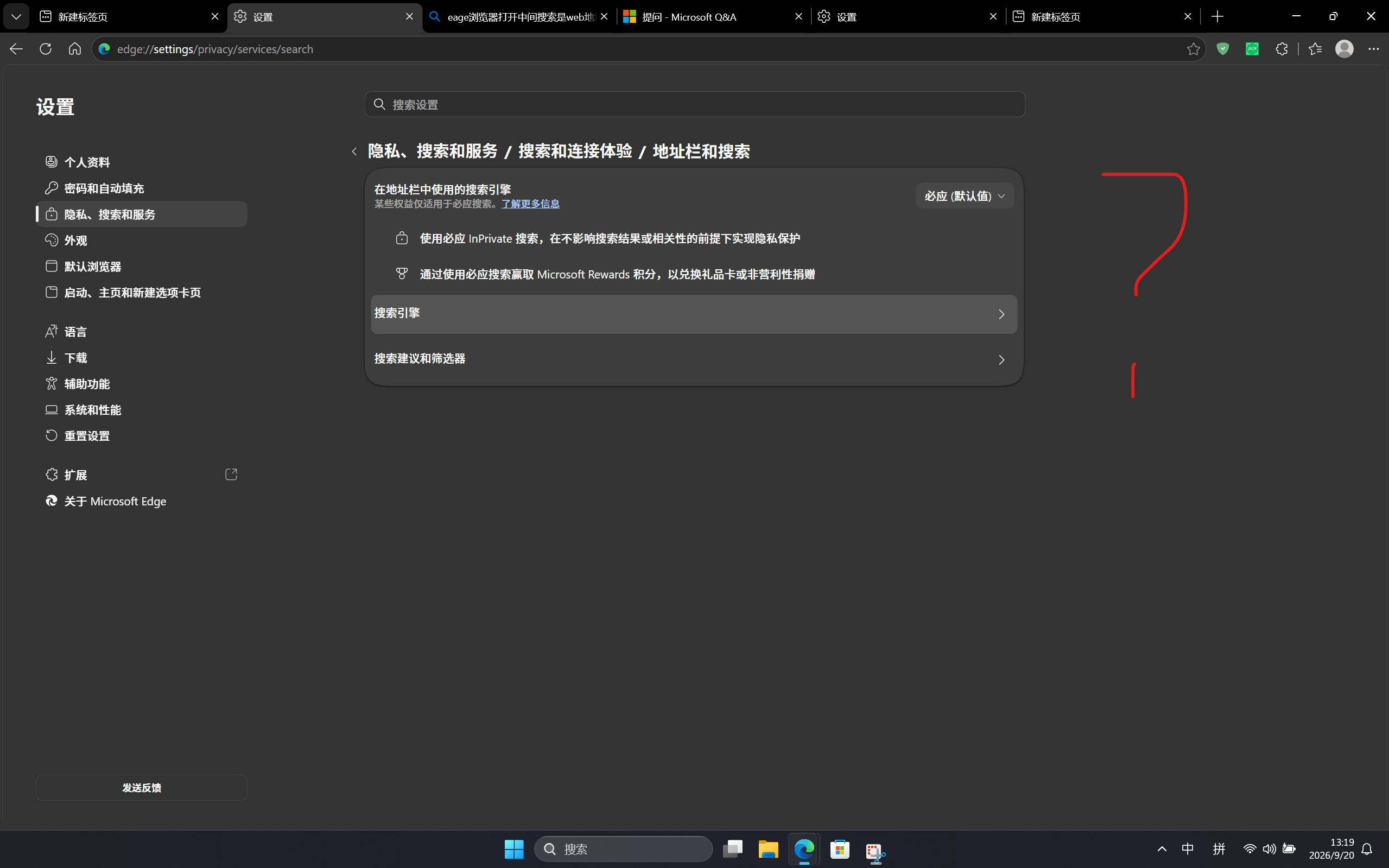Open 密码和自动填充 settings section
1389x868 pixels.
click(x=141, y=188)
